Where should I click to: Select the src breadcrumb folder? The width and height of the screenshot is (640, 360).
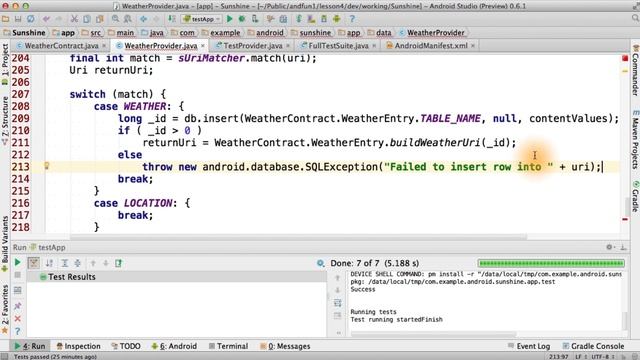pyautogui.click(x=91, y=33)
